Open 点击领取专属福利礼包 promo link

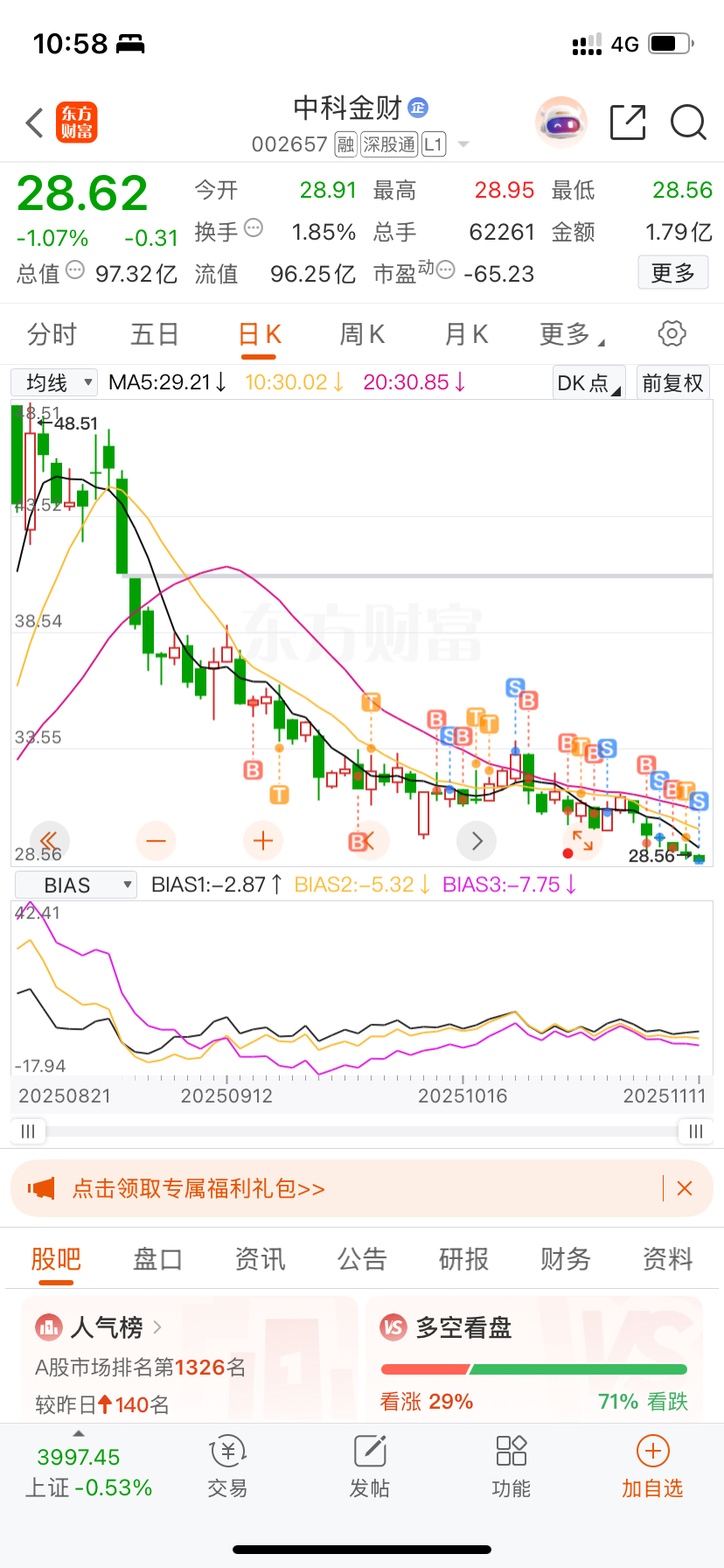tap(198, 1188)
